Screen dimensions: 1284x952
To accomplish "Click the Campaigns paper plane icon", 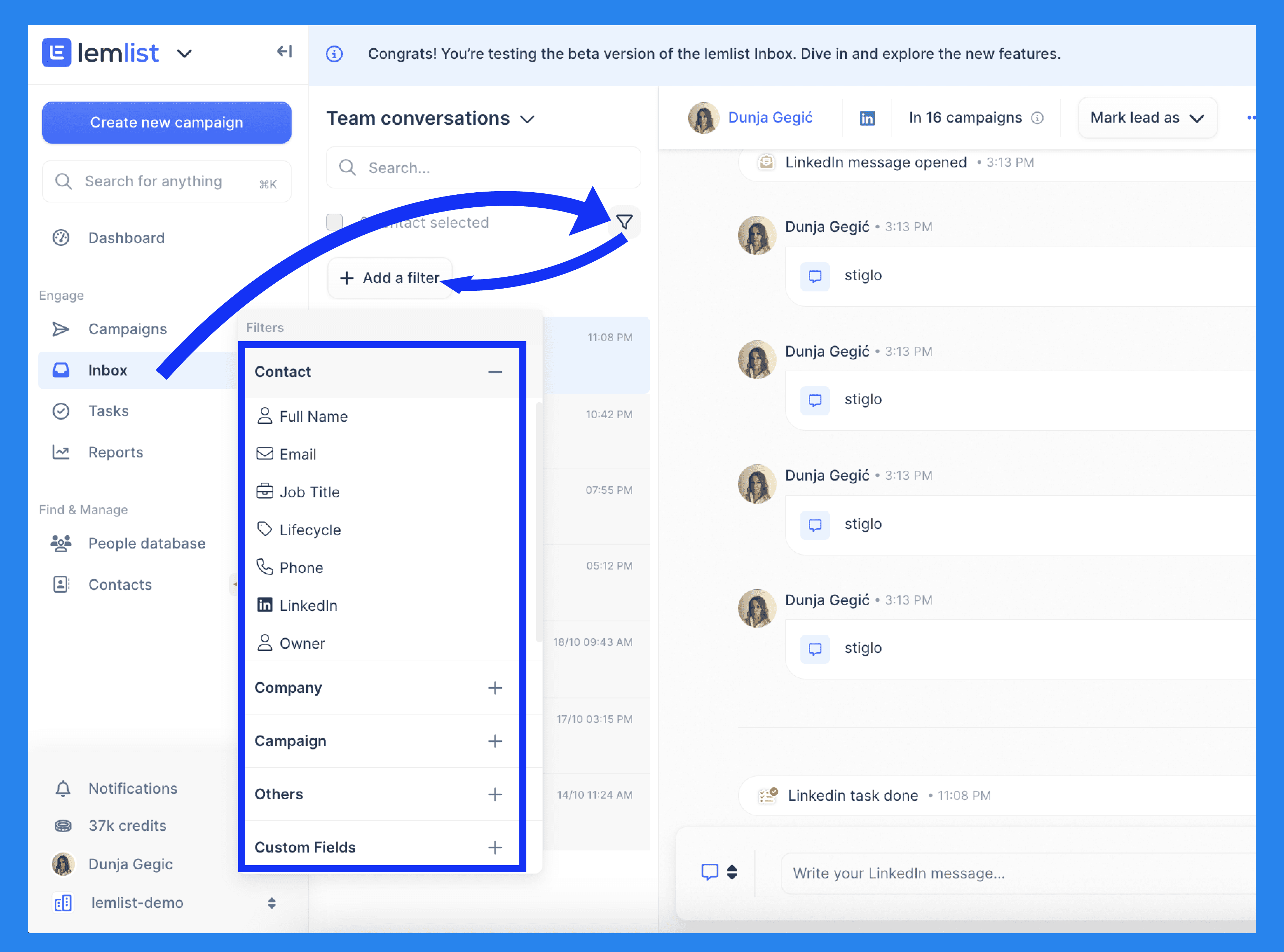I will pos(61,329).
